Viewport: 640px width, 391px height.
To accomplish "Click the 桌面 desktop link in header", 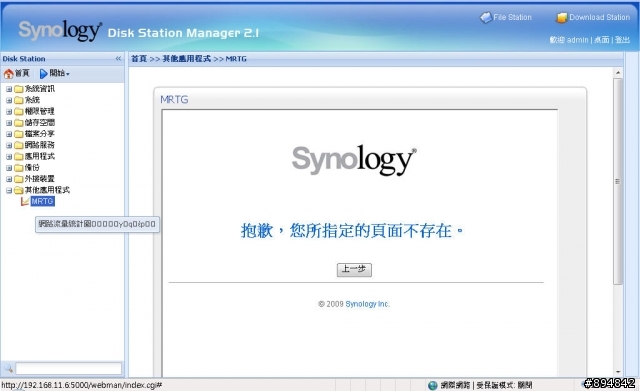I will (602, 40).
